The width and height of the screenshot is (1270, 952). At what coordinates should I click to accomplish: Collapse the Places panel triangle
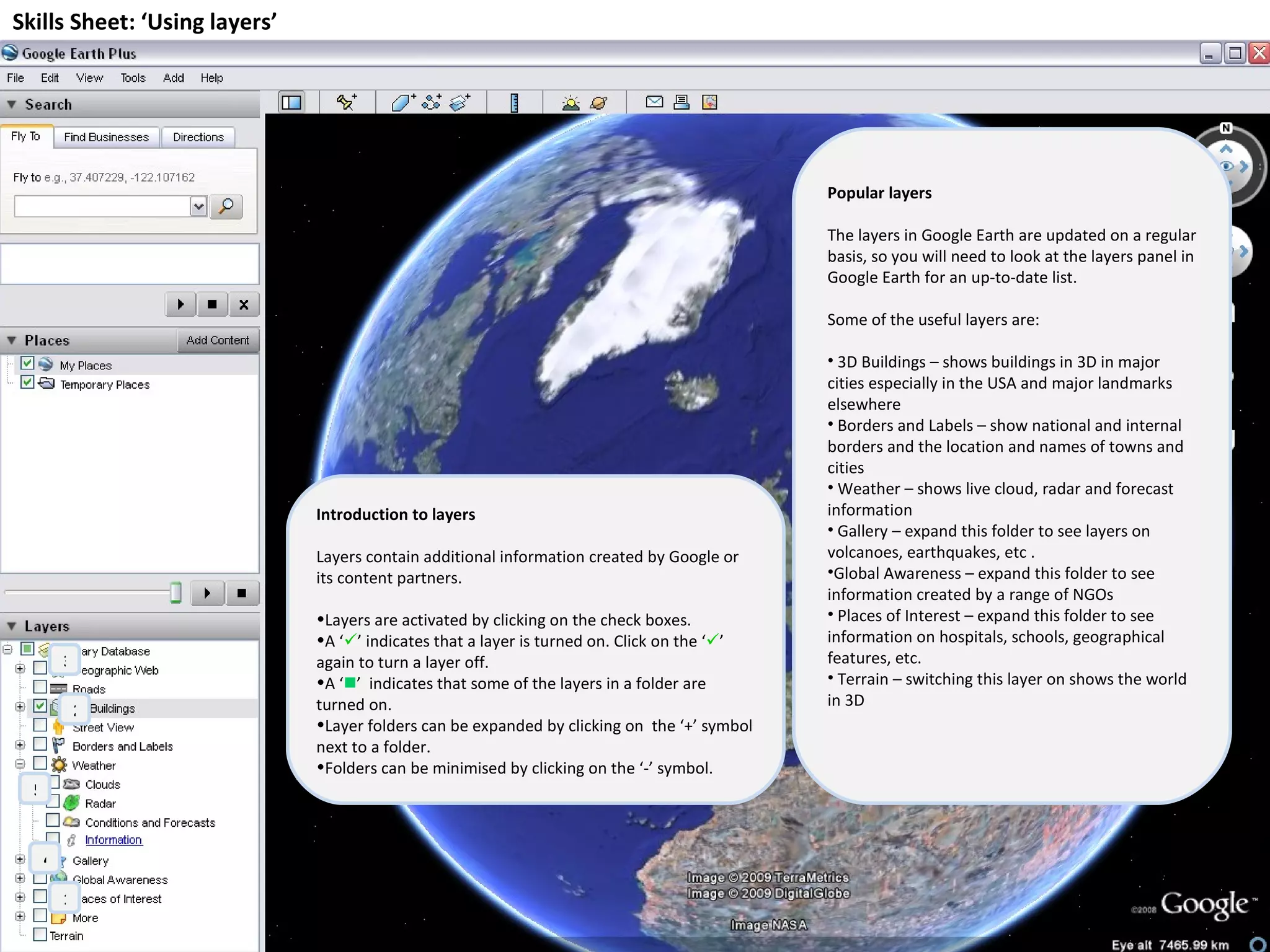[11, 340]
